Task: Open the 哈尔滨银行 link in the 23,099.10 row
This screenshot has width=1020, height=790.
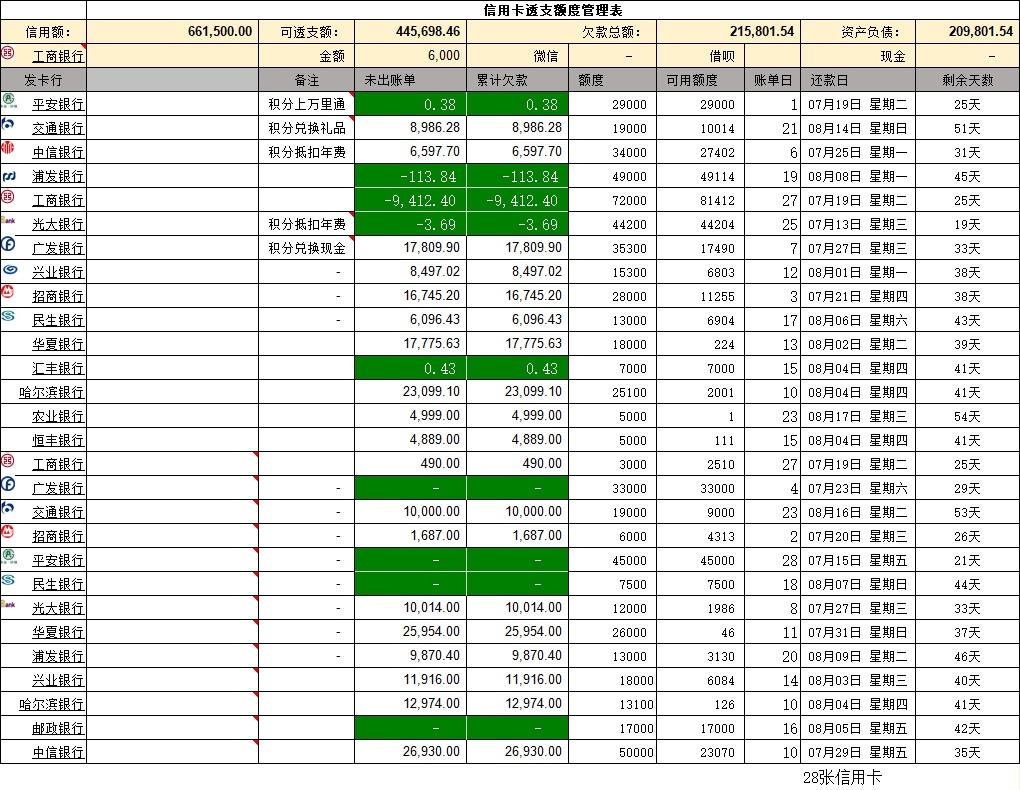Action: point(52,392)
